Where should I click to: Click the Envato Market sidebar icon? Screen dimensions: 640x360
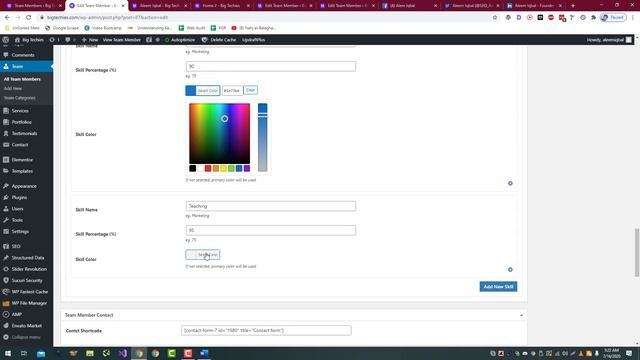[x=6, y=326]
